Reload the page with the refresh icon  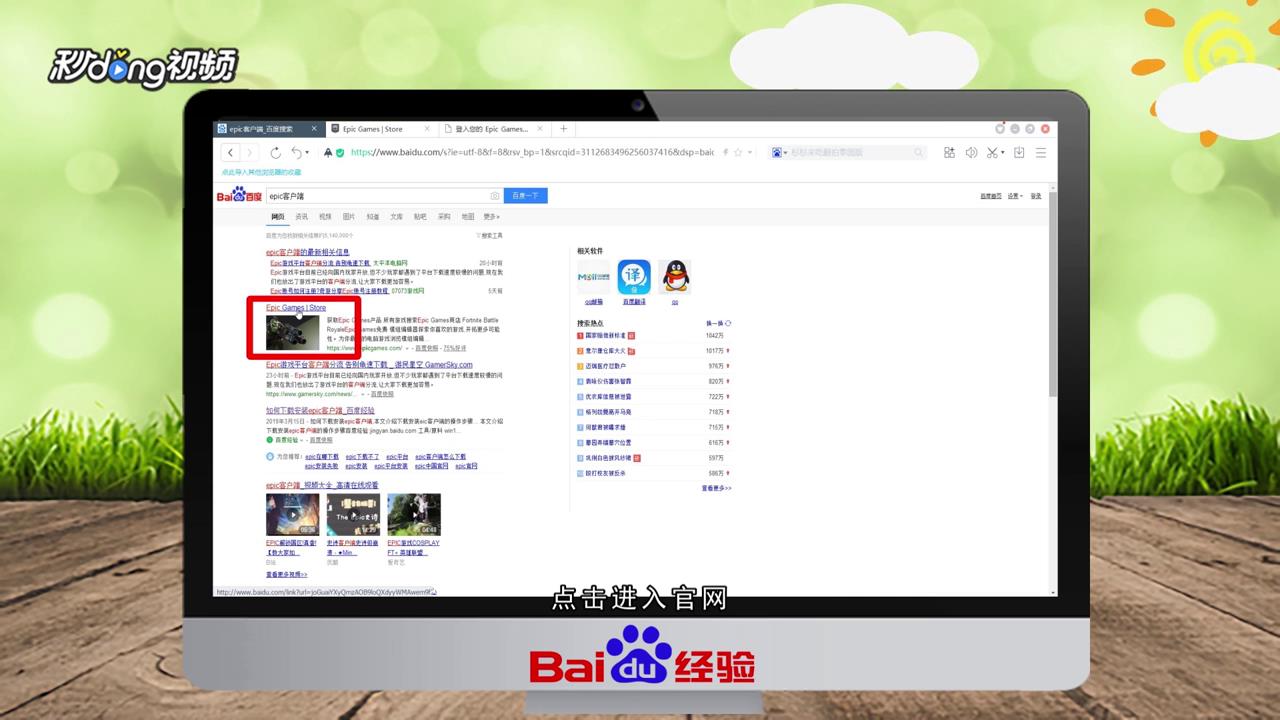(x=275, y=153)
